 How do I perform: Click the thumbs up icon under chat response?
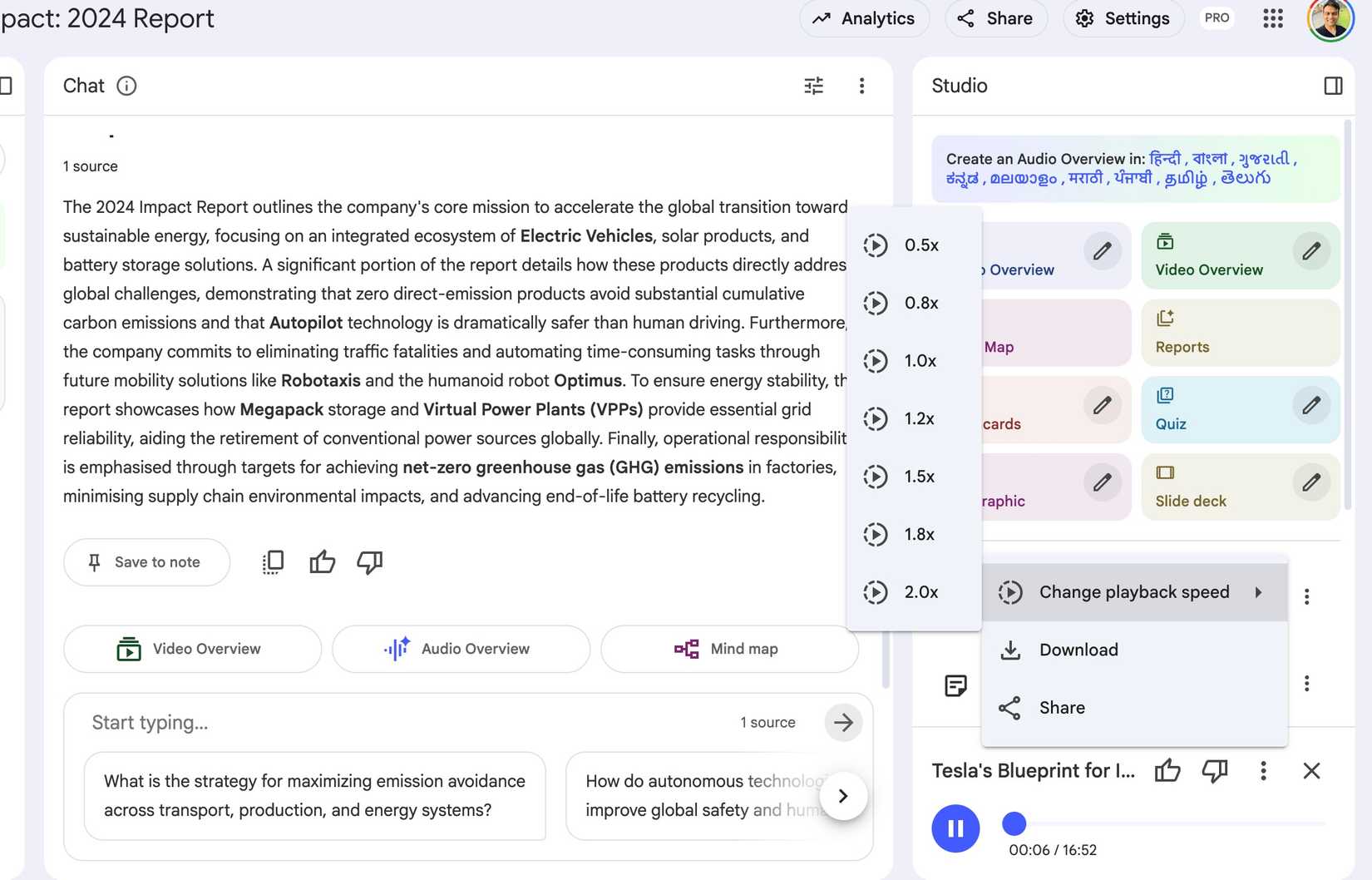click(x=322, y=562)
